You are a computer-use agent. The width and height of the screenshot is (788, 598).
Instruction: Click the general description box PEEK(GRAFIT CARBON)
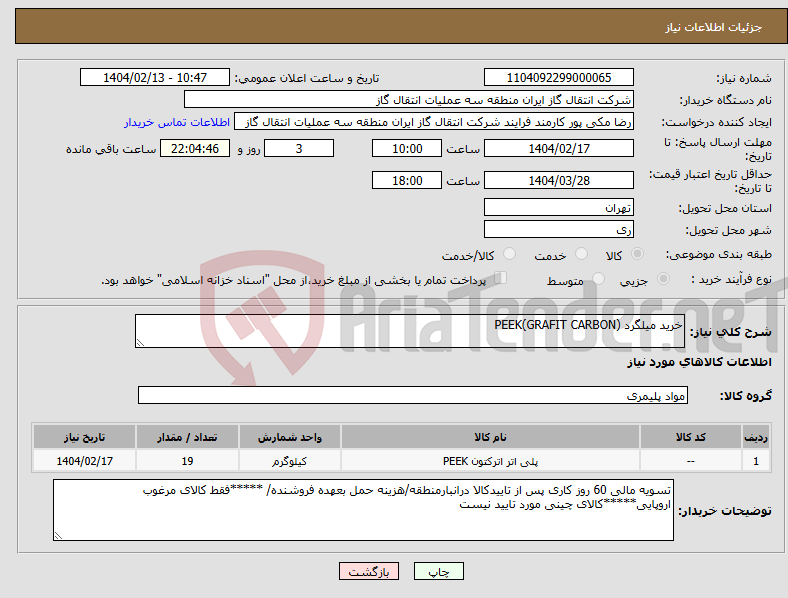tap(410, 331)
